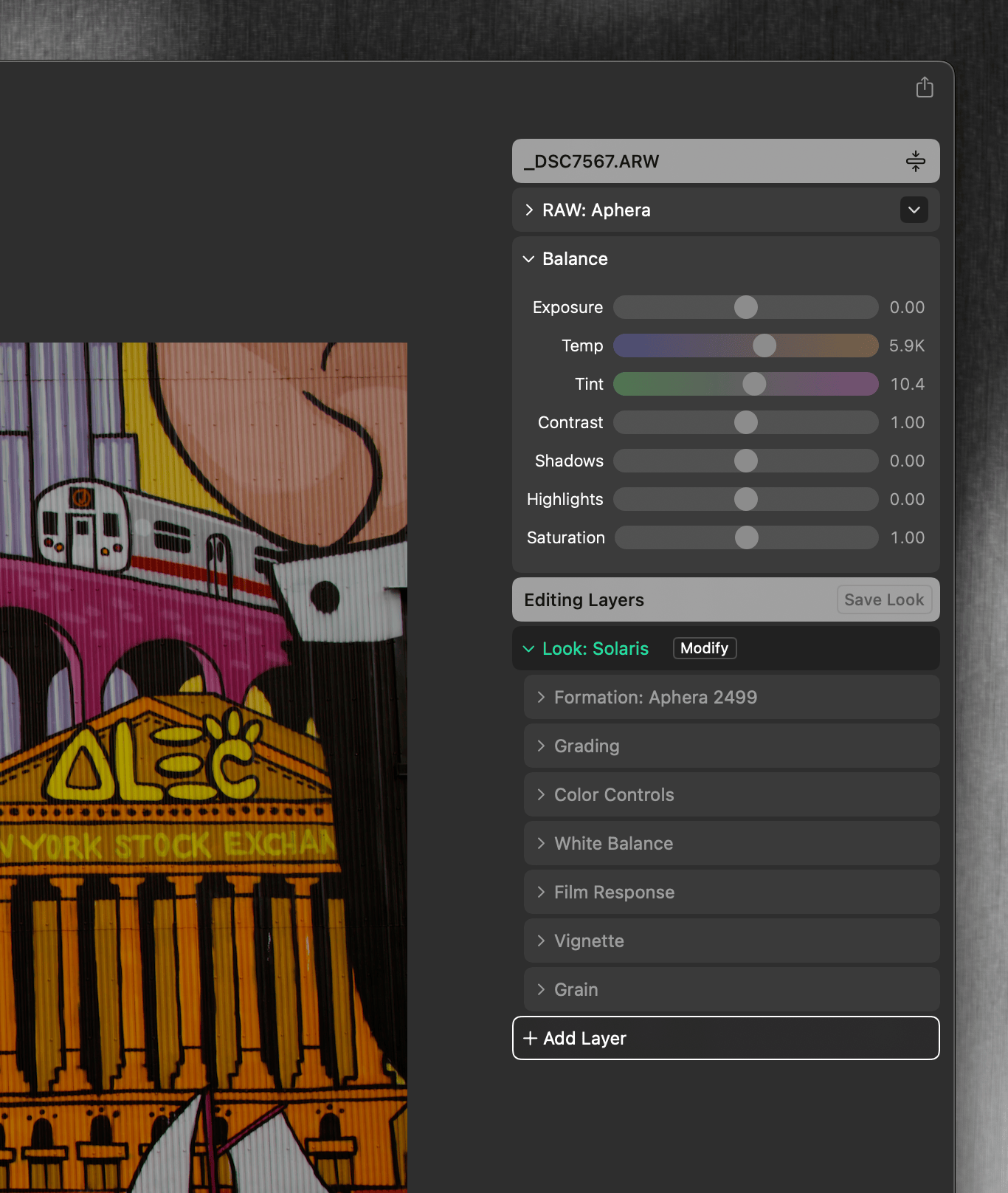Open the RAW: Aphera dropdown menu
Screen dimensions: 1008x1193
click(914, 210)
